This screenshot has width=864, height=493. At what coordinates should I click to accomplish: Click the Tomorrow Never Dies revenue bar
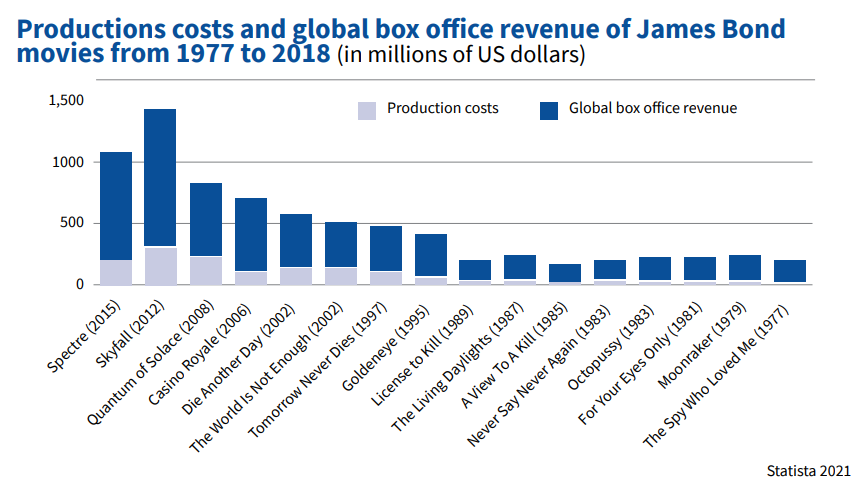pos(386,249)
